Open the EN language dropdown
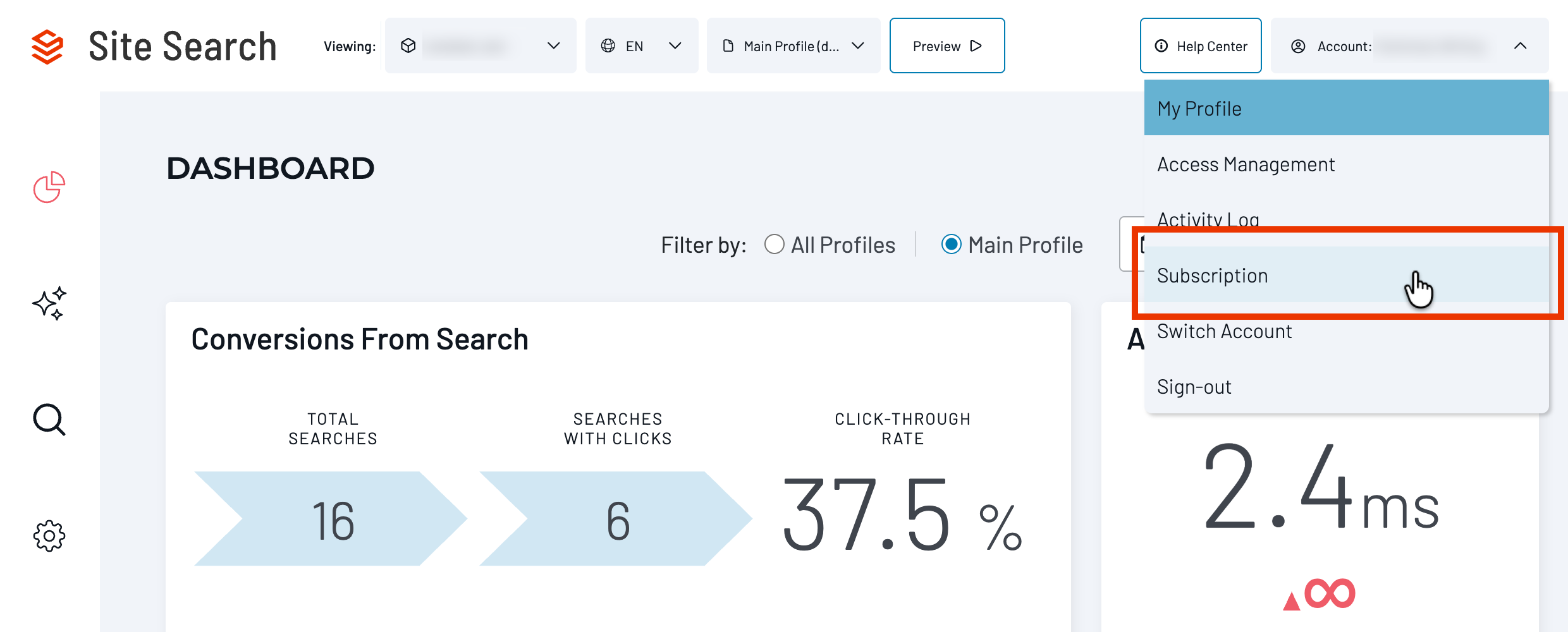Screen dimensions: 1568x632 coord(642,46)
